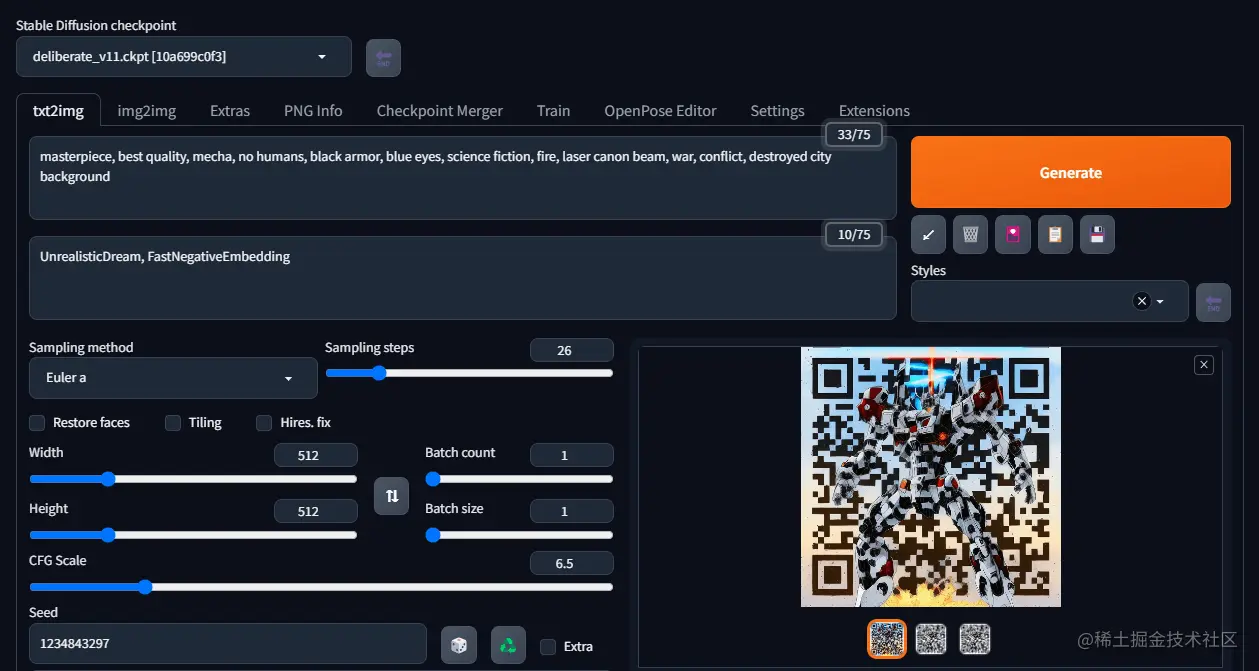Randomize the seed with the dice icon
This screenshot has width=1259, height=671.
459,645
